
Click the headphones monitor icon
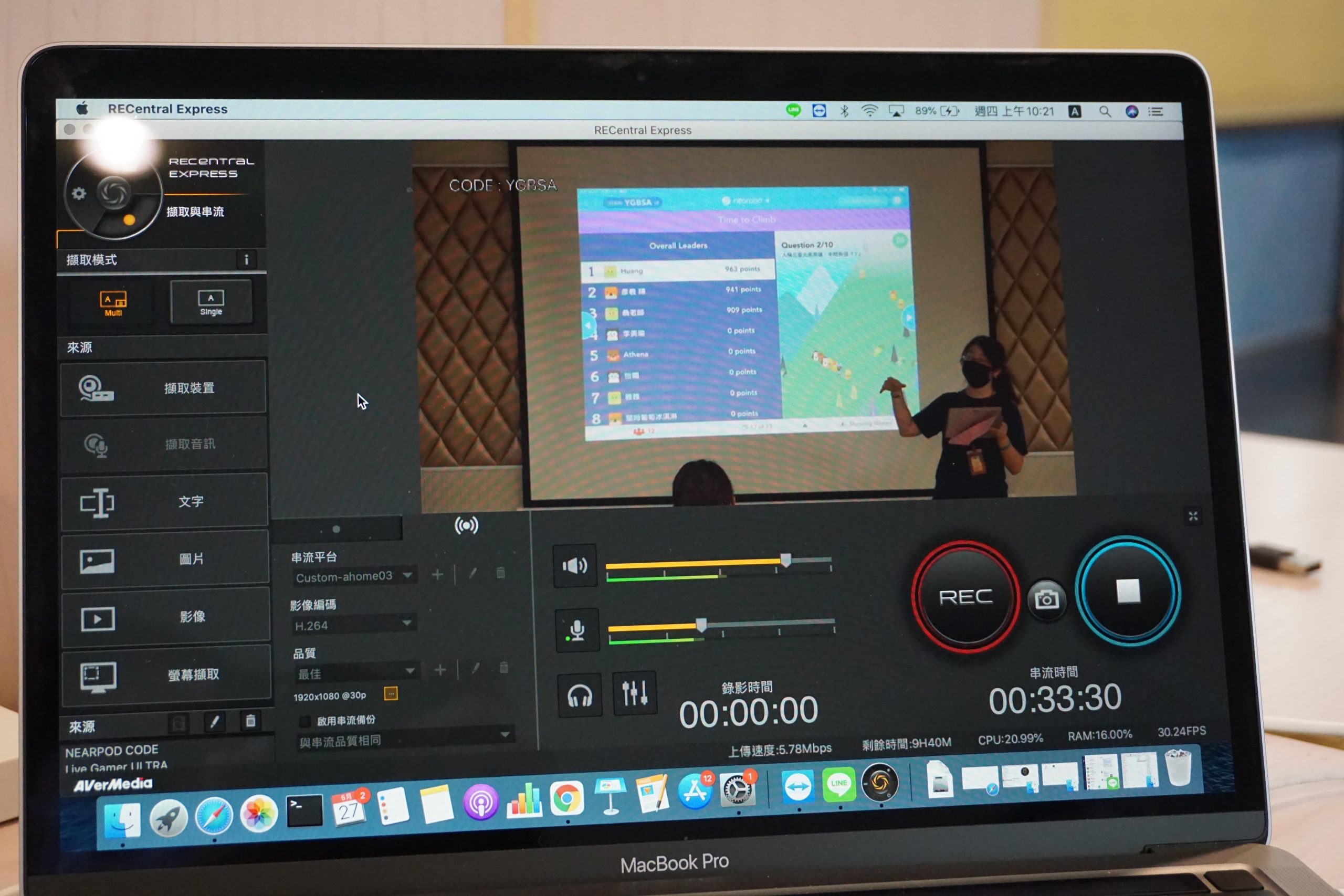point(580,696)
